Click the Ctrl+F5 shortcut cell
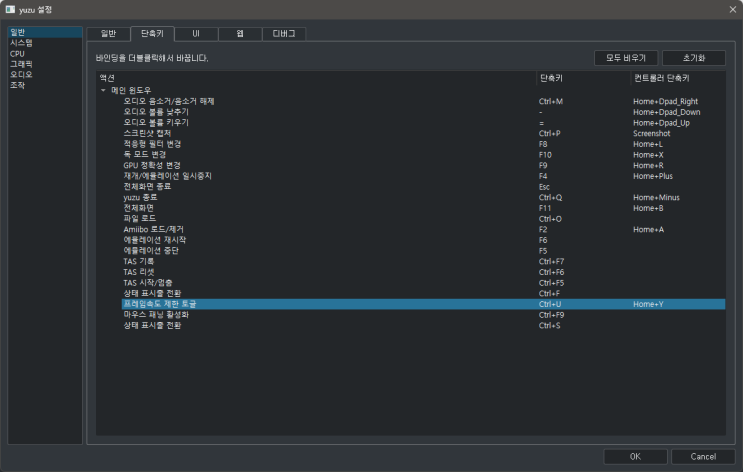This screenshot has height=472, width=743. pyautogui.click(x=551, y=283)
